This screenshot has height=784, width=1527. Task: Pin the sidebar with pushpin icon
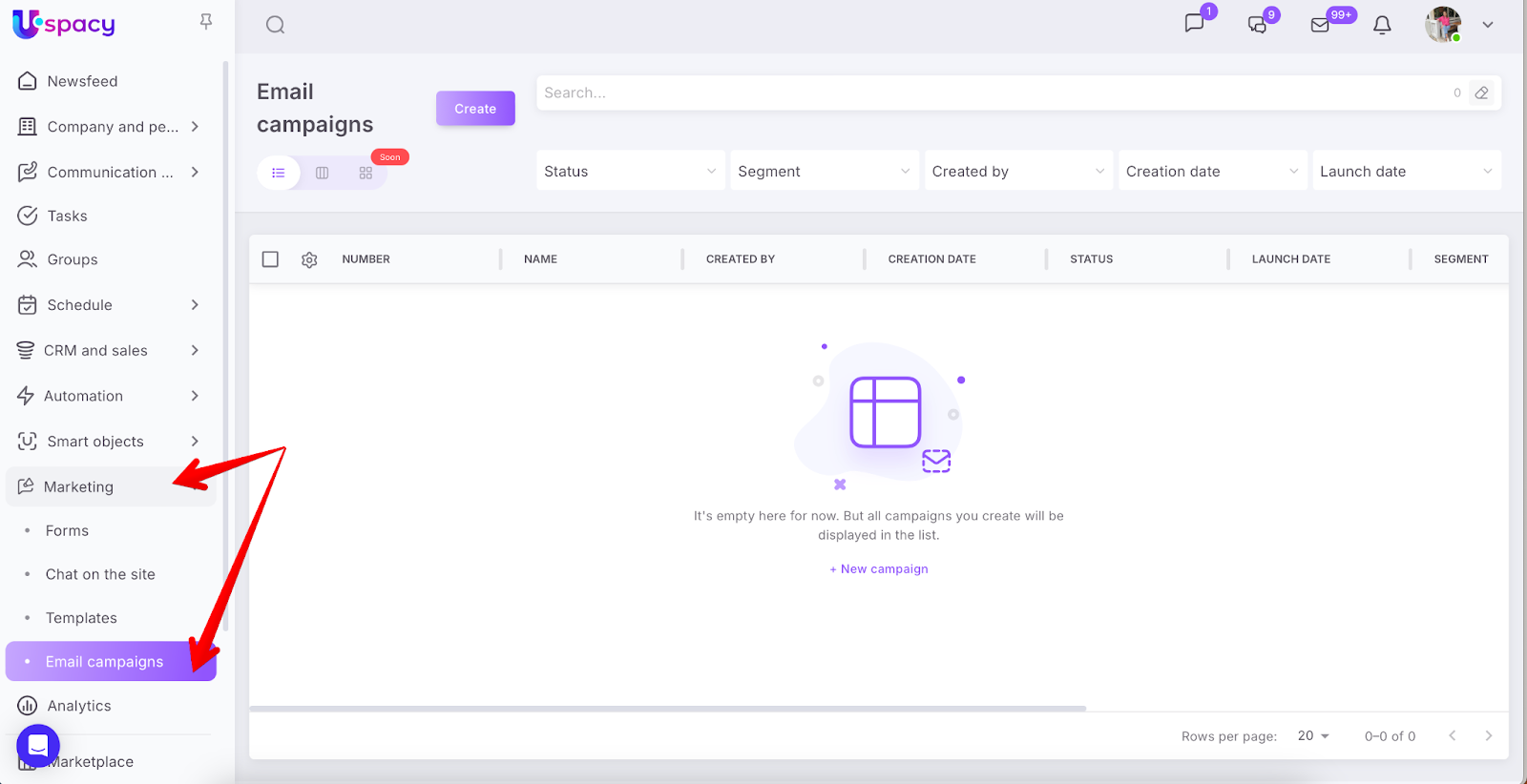206,22
